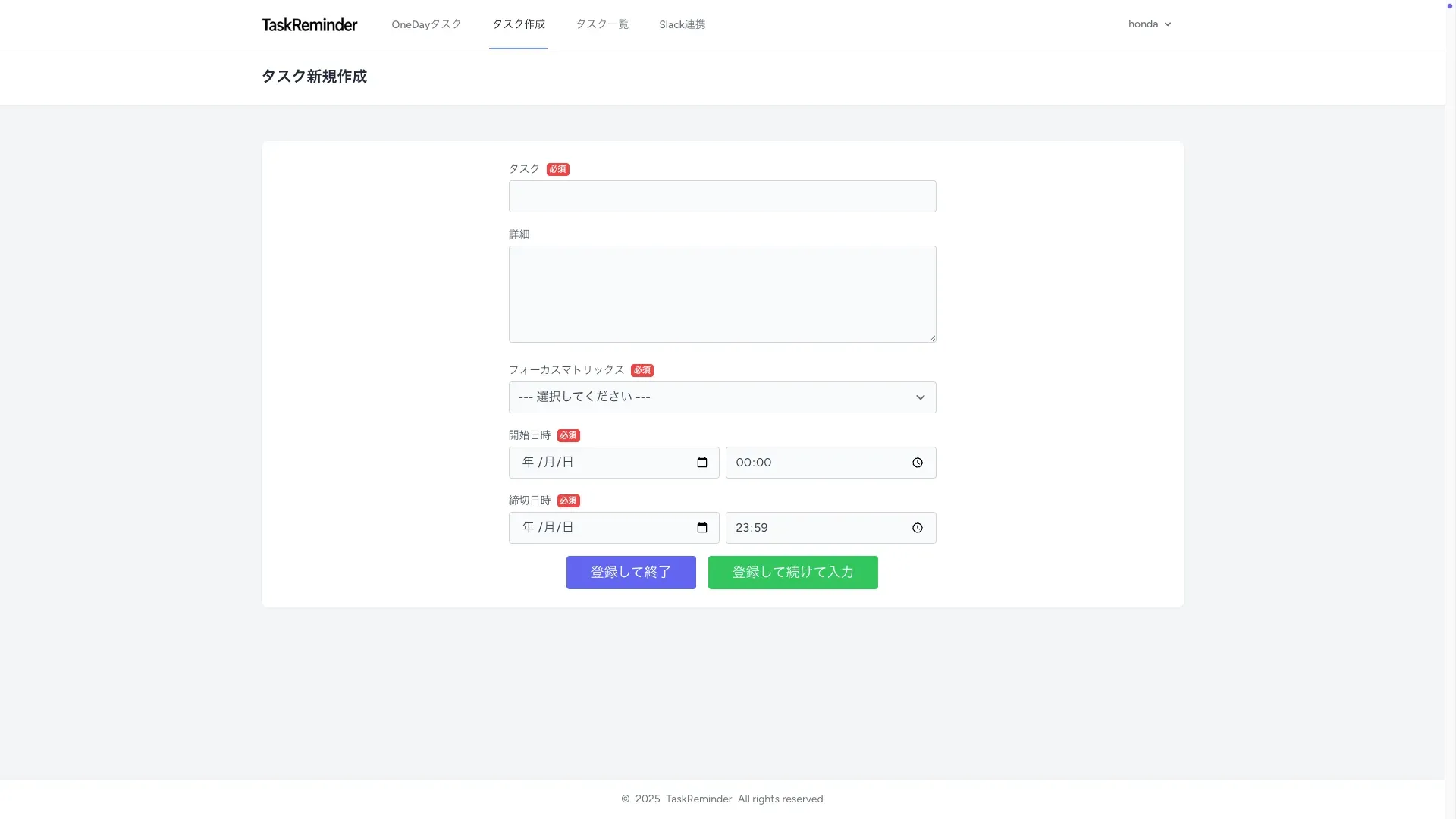
Task: Open the タスク一覧 tab
Action: click(602, 24)
